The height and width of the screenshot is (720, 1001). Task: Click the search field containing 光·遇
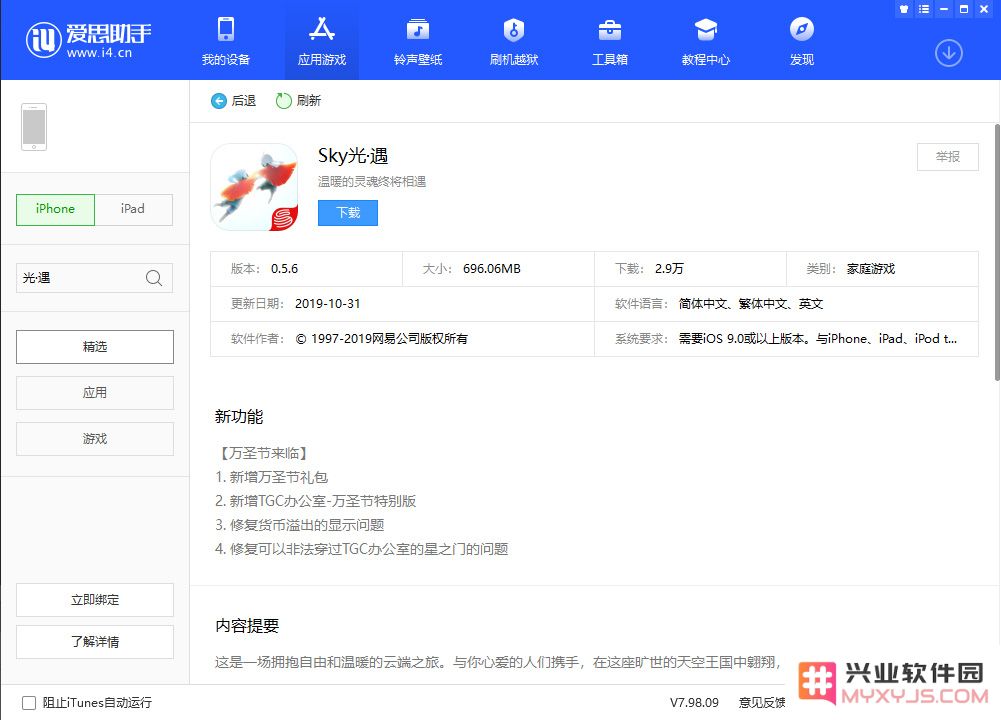[94, 278]
